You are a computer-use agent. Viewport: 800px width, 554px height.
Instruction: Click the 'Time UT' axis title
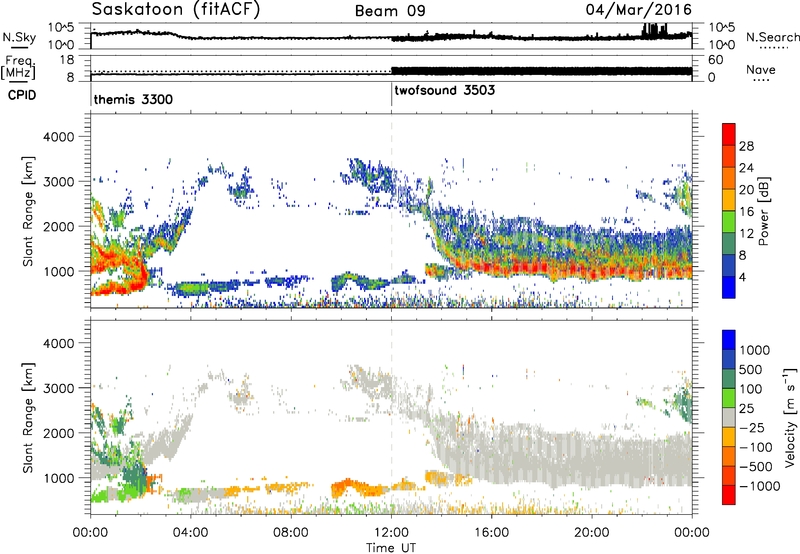click(391, 548)
